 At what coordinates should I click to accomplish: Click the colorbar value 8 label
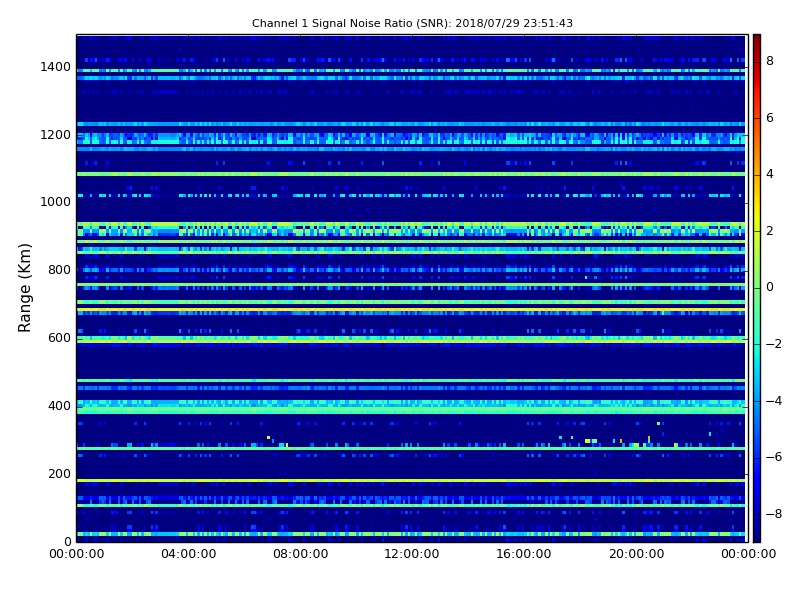770,61
